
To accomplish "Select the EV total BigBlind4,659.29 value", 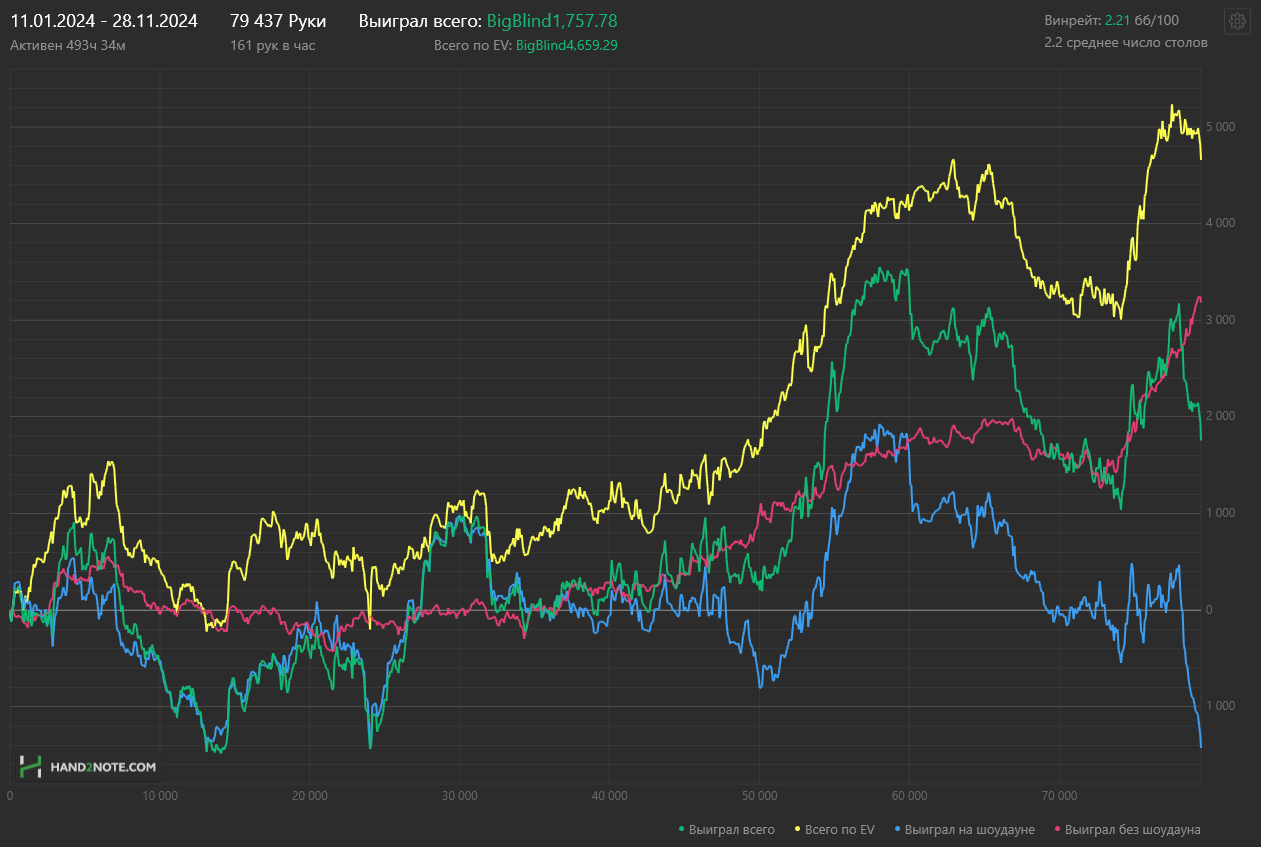I will pos(567,45).
